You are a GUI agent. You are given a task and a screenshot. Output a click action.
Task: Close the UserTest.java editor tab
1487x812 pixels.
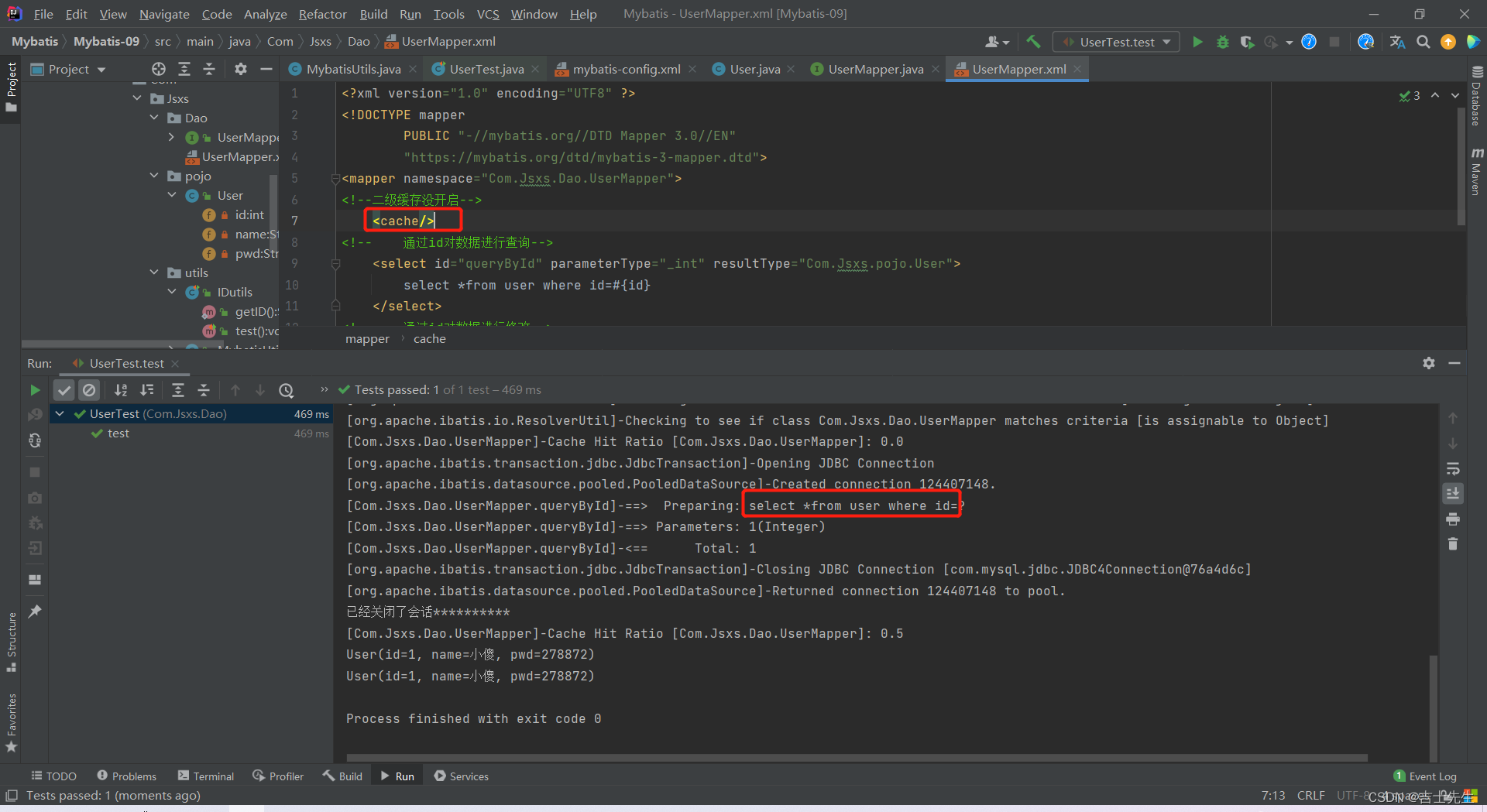(x=535, y=69)
